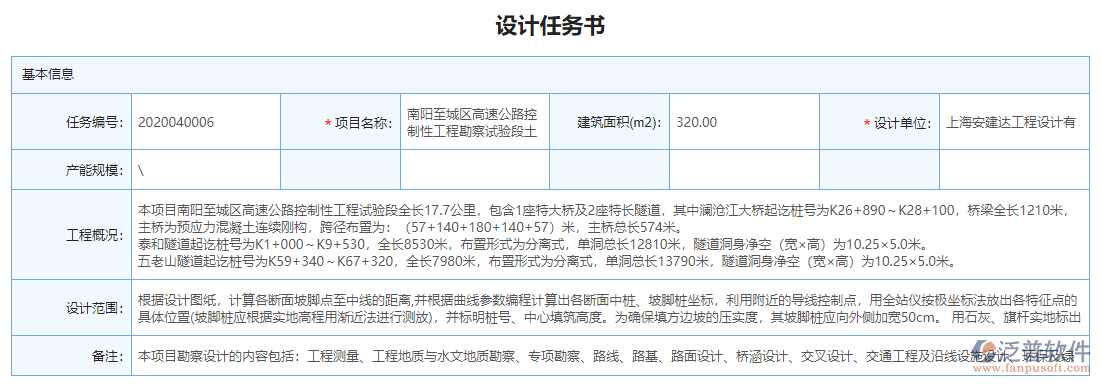Click the 设计范围 label
Screen dimensions: 1101x384
click(95, 307)
